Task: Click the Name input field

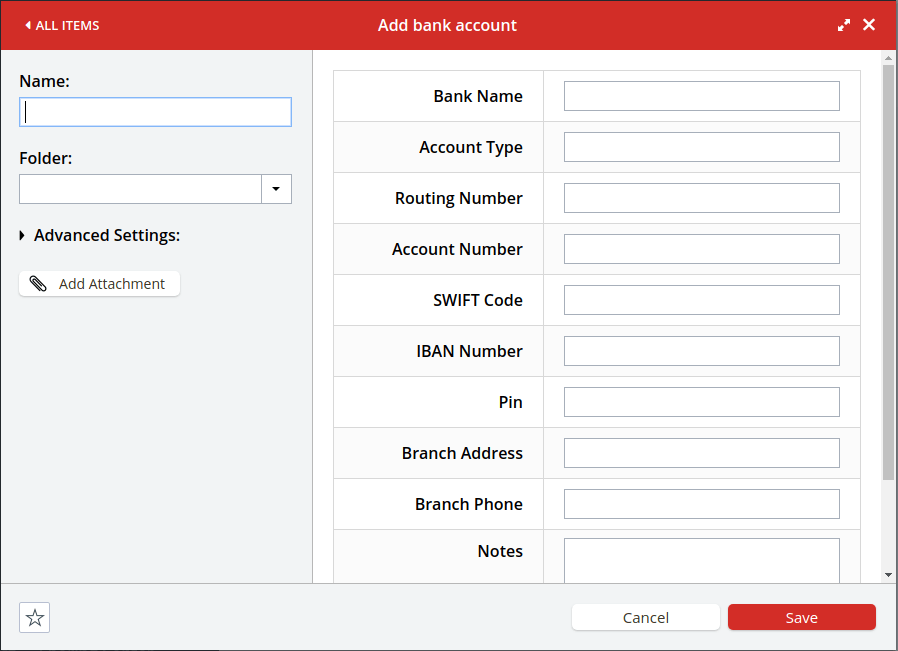Action: click(155, 112)
